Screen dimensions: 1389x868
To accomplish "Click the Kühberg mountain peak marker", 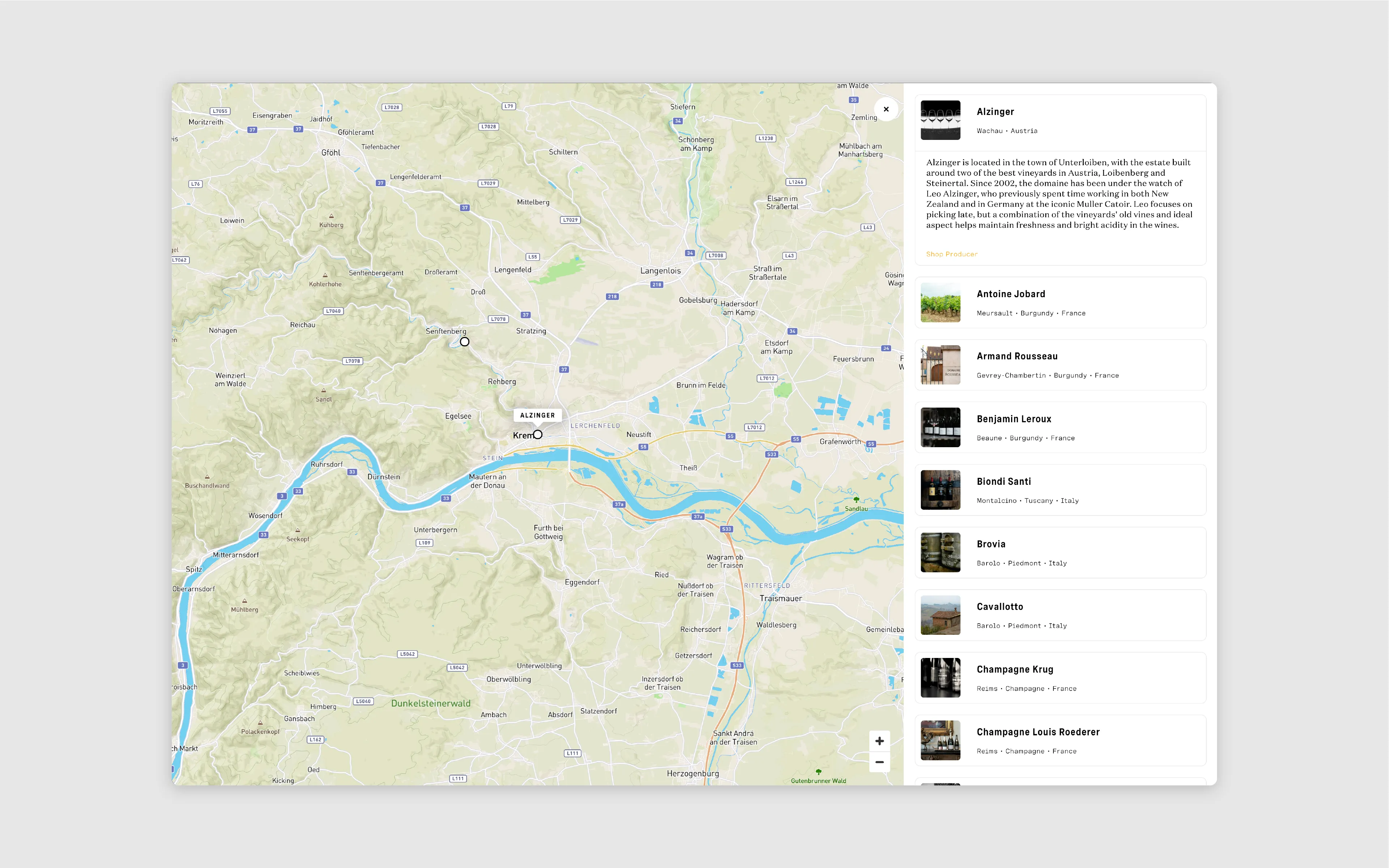I will (x=331, y=216).
